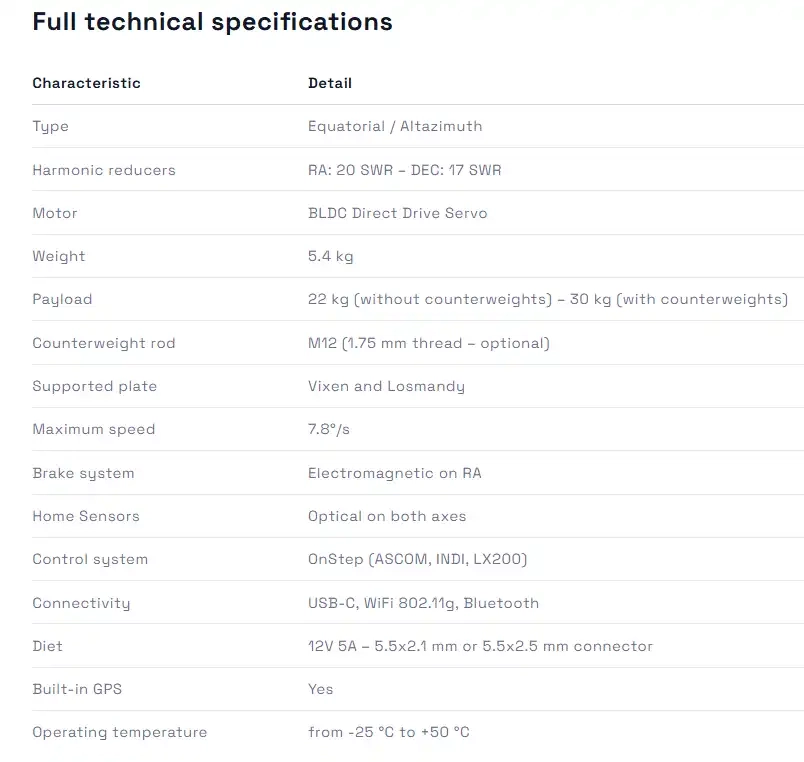Click the '5.4 kg' weight value

331,256
